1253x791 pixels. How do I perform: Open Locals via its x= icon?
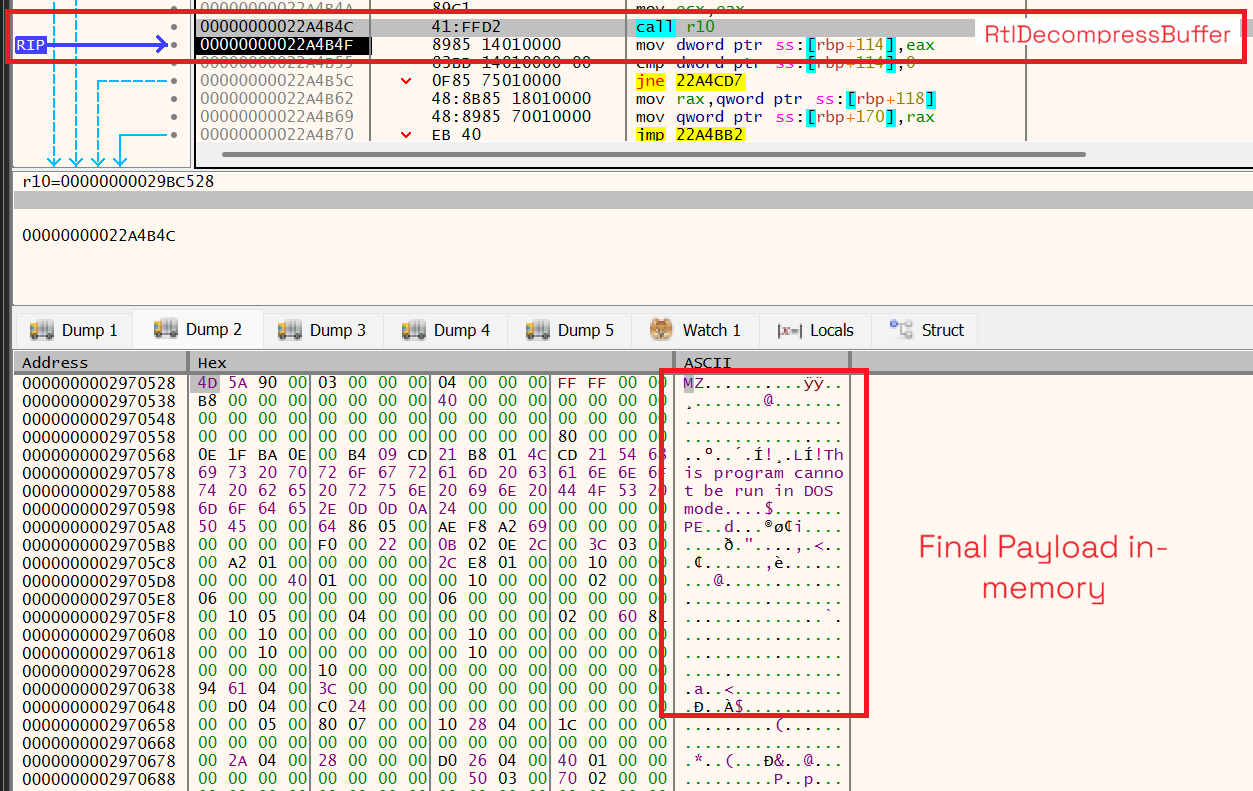tap(790, 330)
